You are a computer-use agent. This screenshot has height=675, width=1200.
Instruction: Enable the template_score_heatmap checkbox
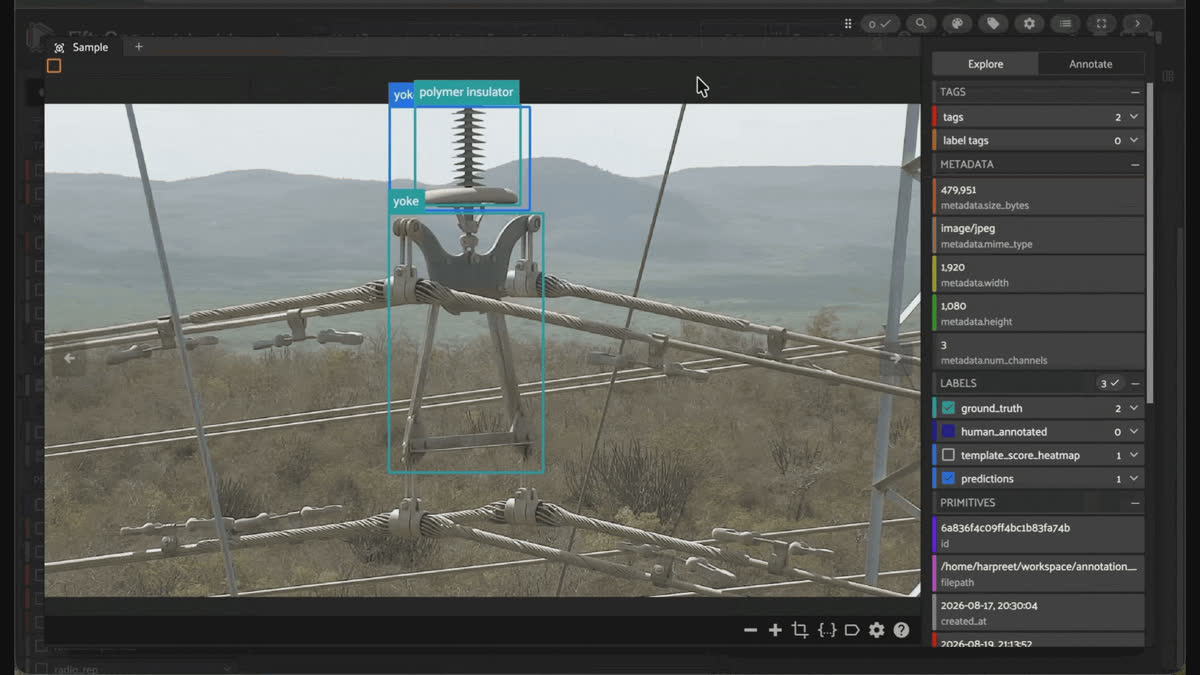click(x=948, y=455)
